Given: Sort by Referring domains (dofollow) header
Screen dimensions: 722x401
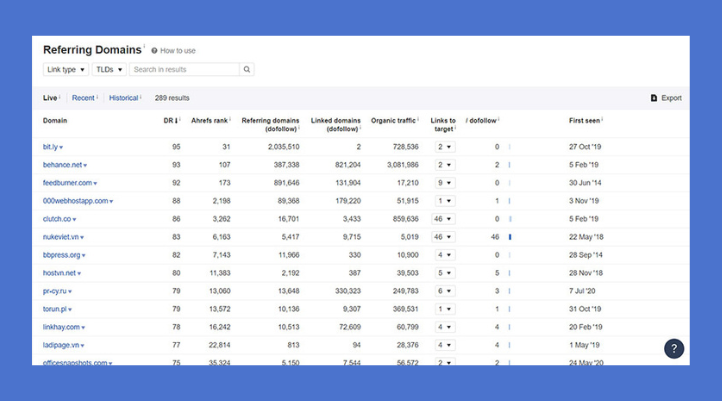Looking at the screenshot, I should click(x=270, y=125).
